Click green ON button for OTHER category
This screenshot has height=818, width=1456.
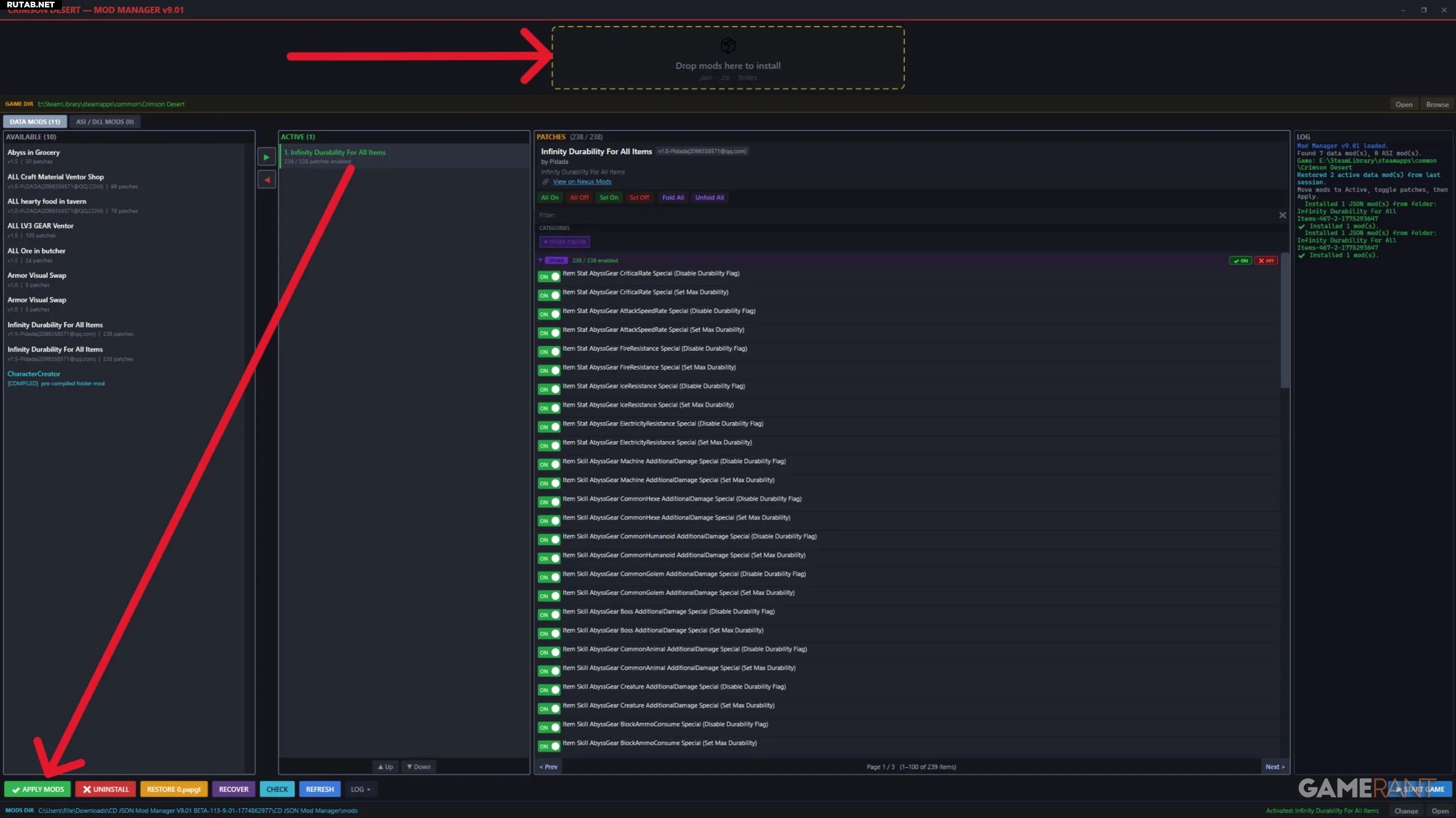(x=1240, y=260)
